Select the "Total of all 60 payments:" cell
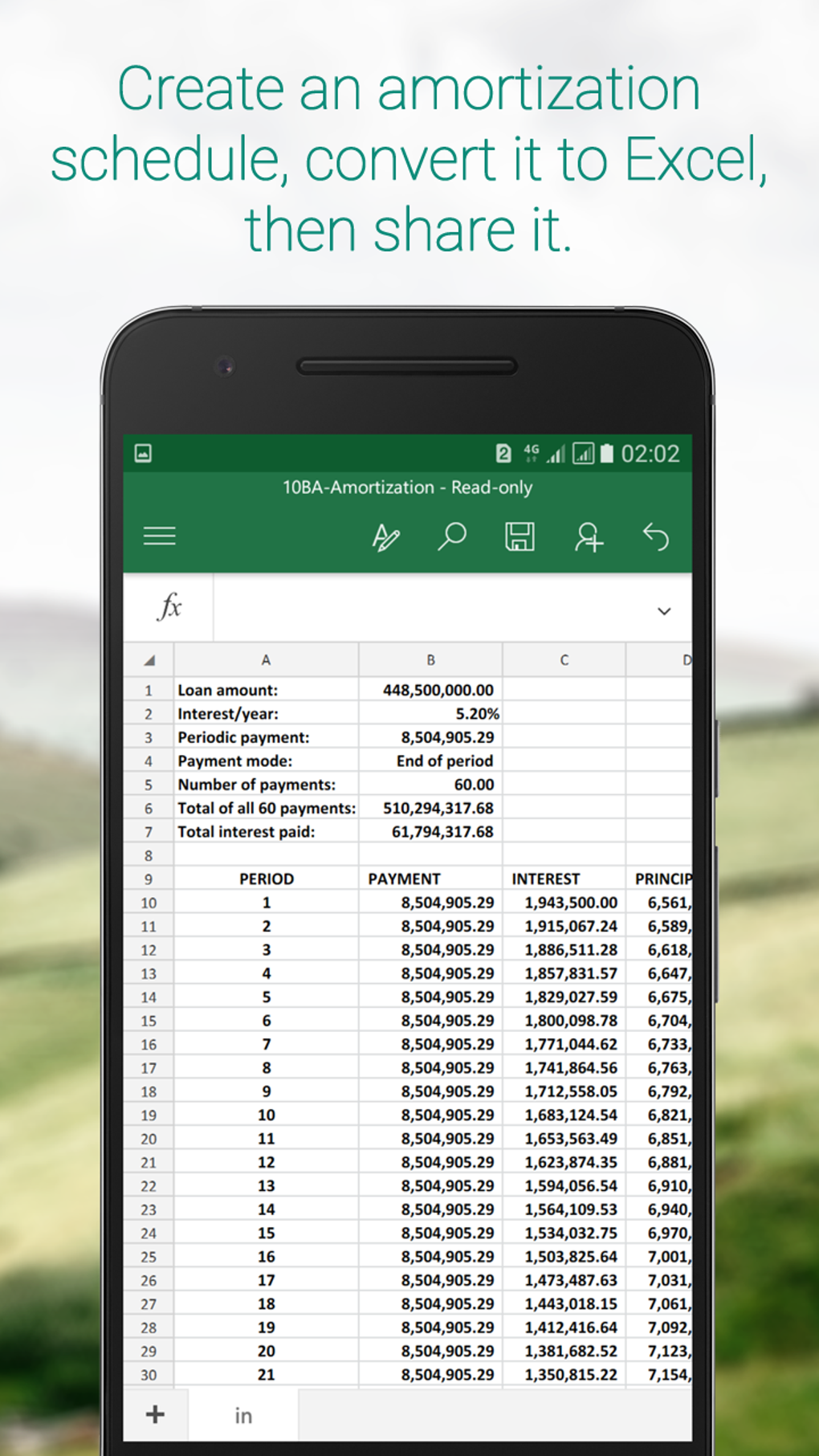819x1456 pixels. (x=266, y=808)
